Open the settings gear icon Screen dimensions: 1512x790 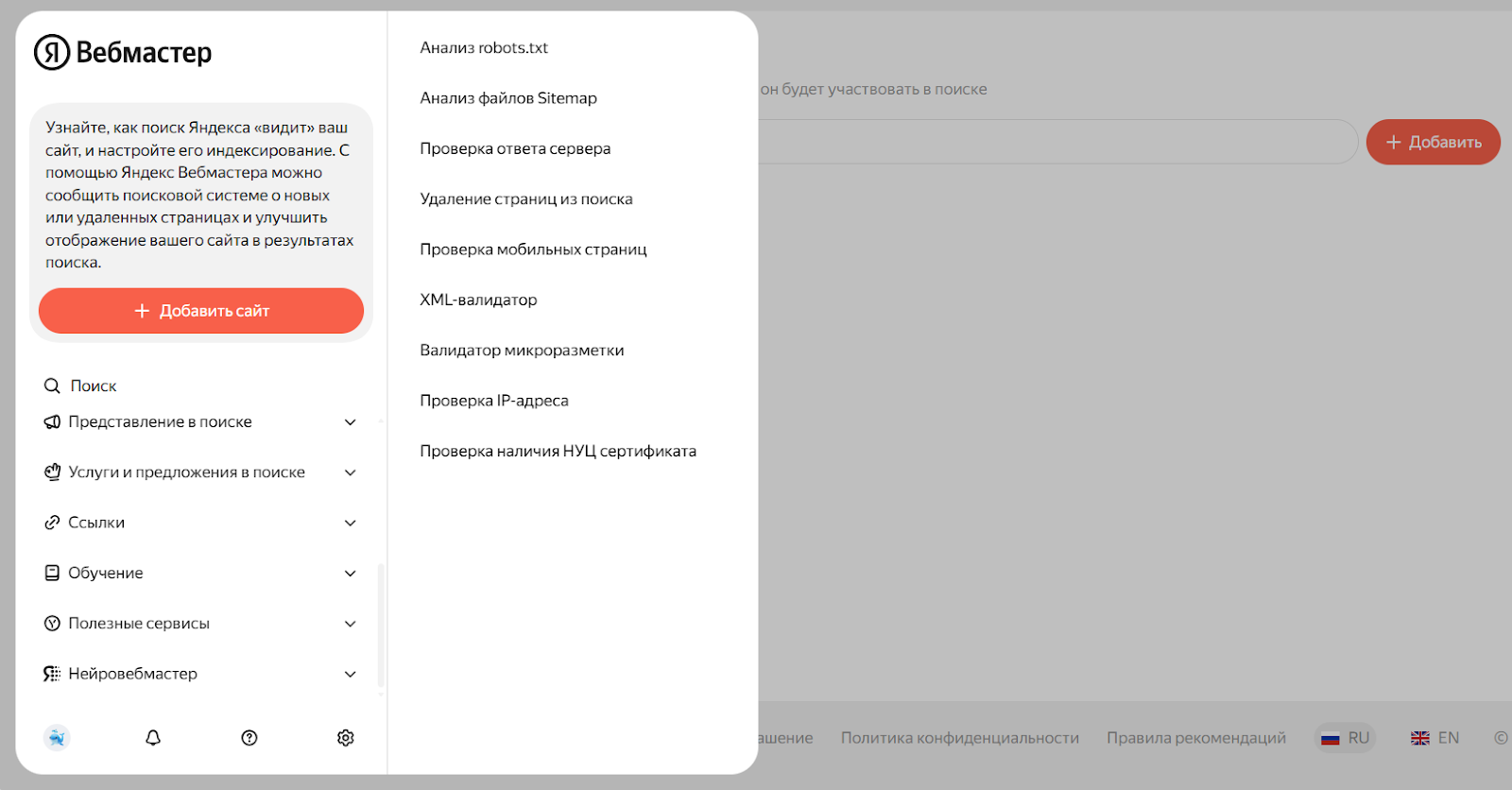[346, 738]
